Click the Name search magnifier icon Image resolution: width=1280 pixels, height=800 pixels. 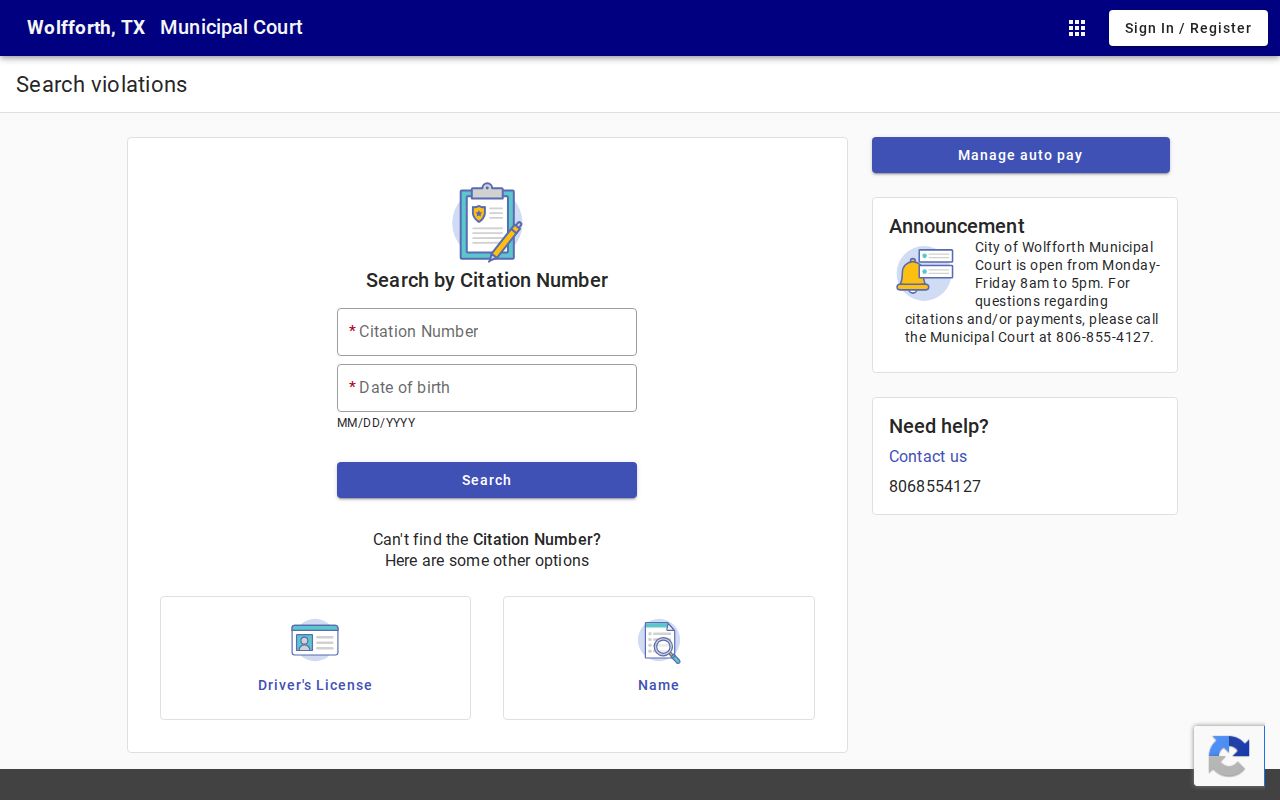659,641
